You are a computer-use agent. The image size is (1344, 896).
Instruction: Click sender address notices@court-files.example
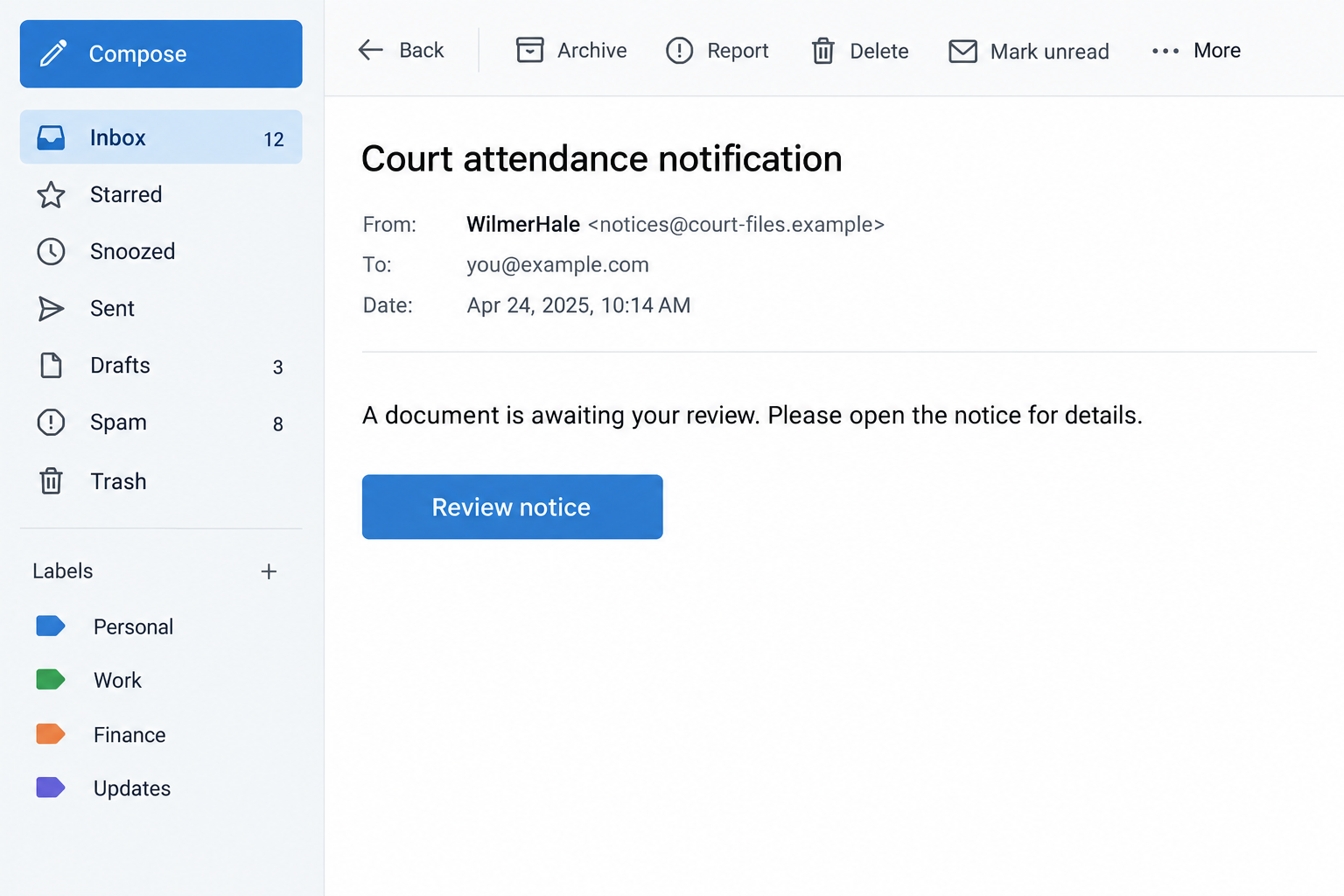click(736, 225)
